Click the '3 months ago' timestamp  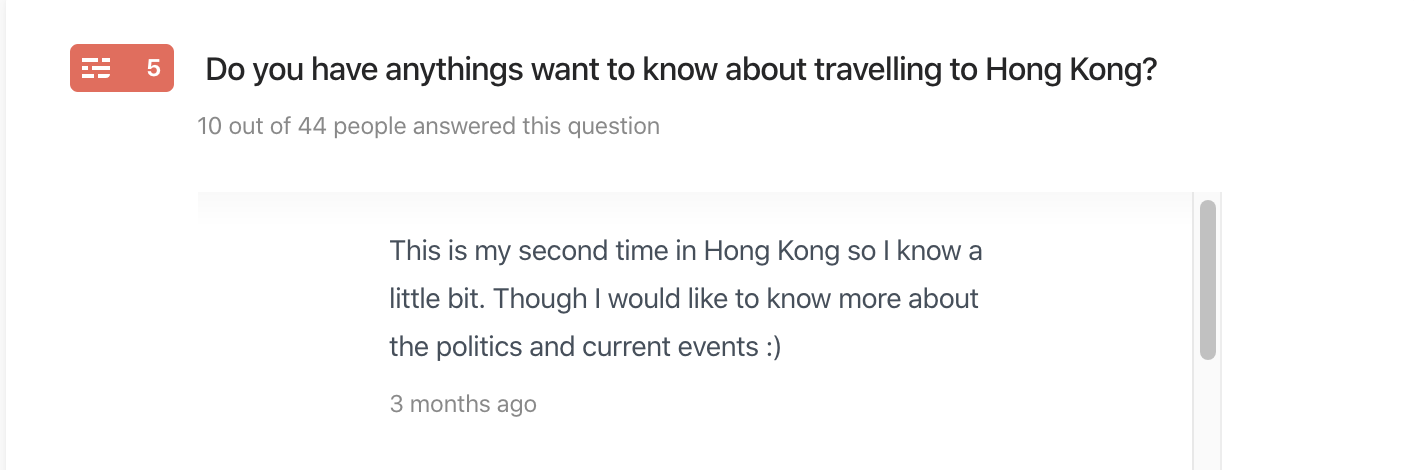point(463,404)
